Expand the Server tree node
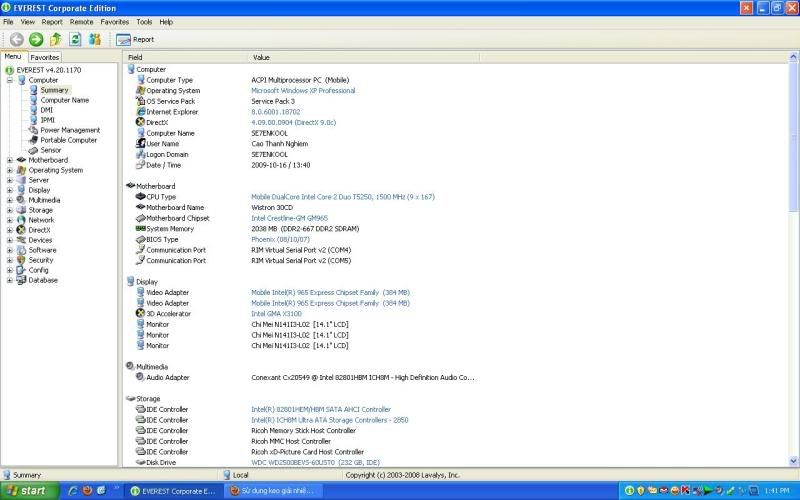This screenshot has height=500, width=800. [x=10, y=180]
